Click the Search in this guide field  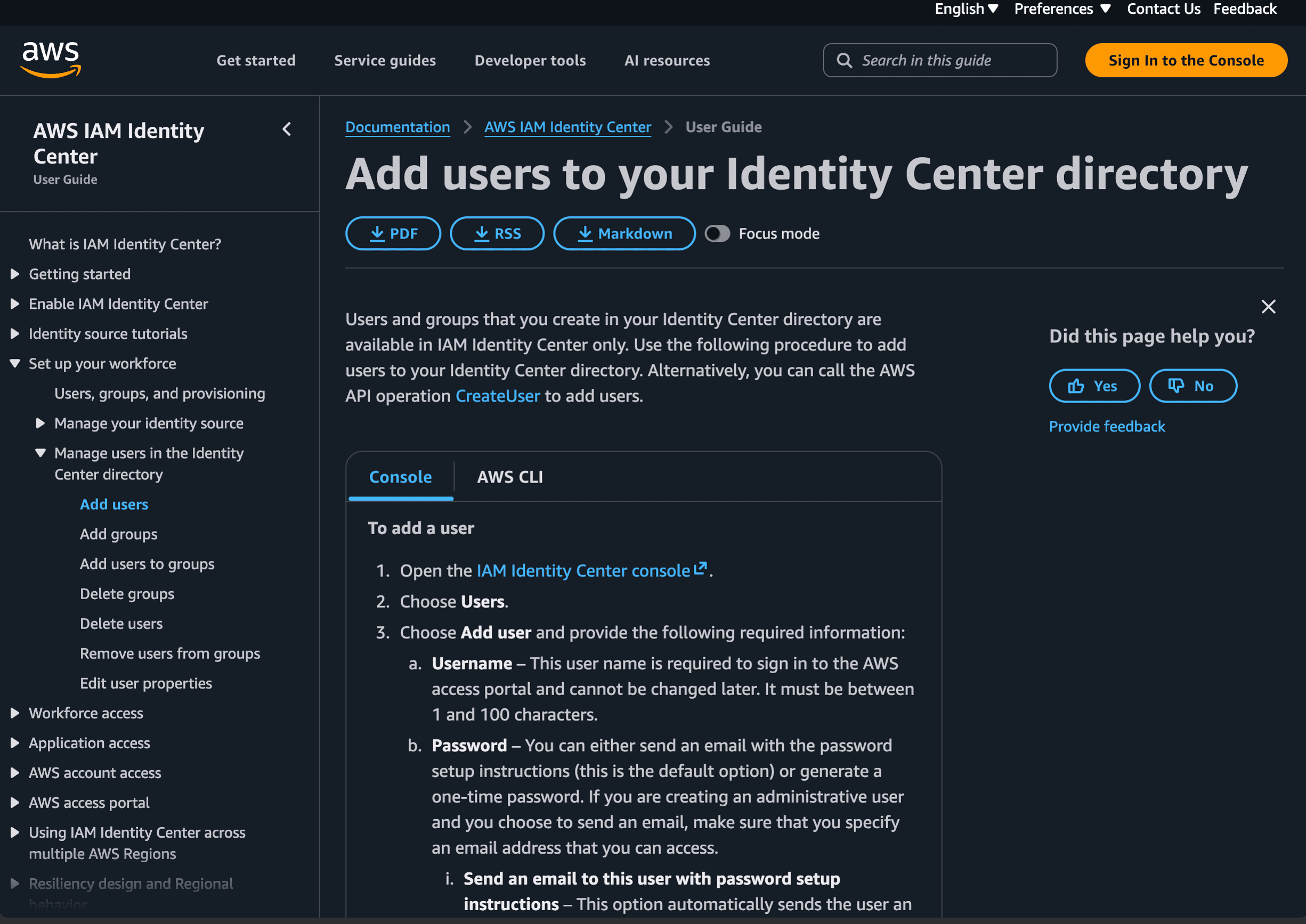point(940,60)
